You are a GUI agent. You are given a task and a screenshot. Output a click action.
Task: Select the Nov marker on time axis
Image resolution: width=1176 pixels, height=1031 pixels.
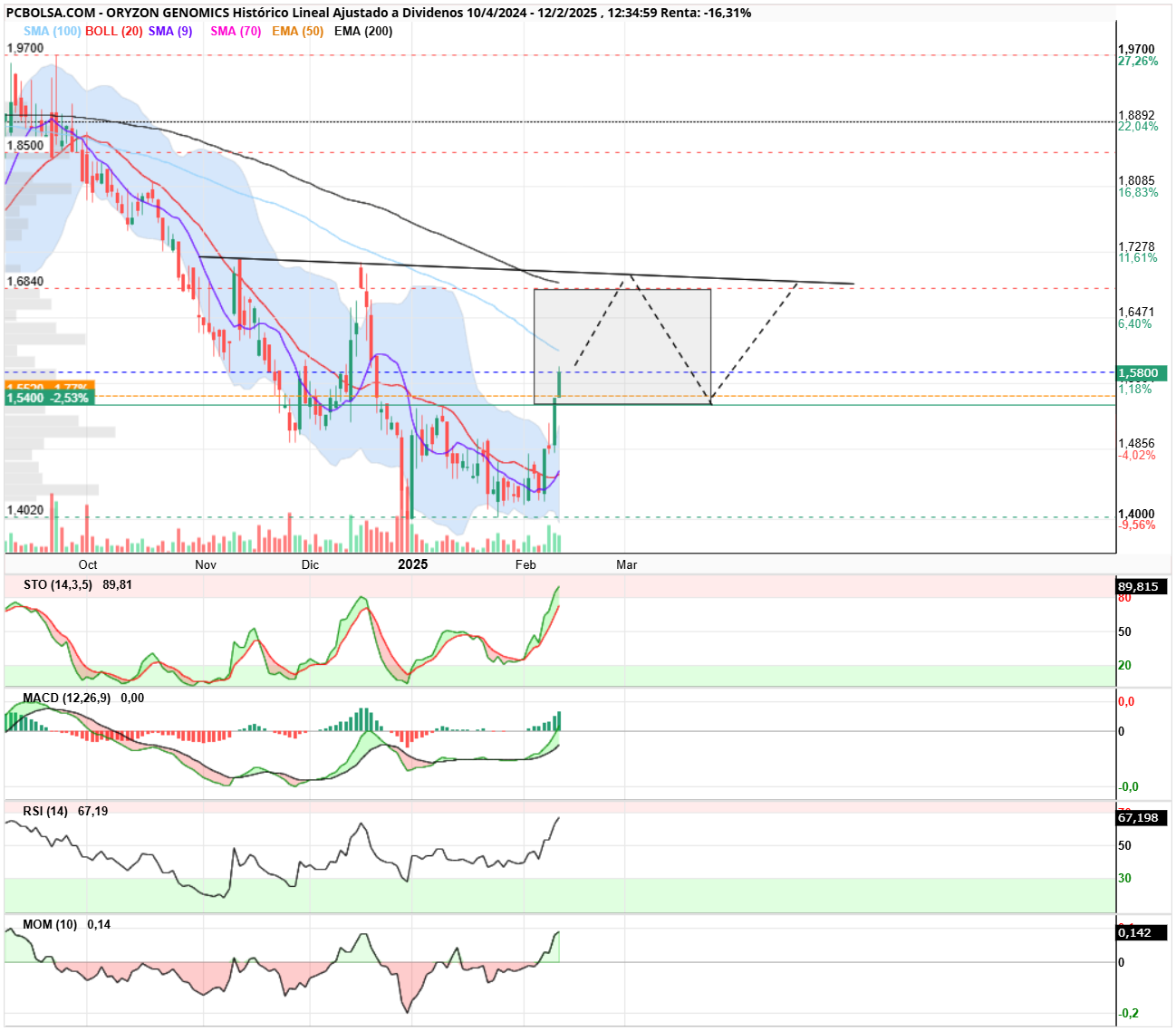coord(206,564)
